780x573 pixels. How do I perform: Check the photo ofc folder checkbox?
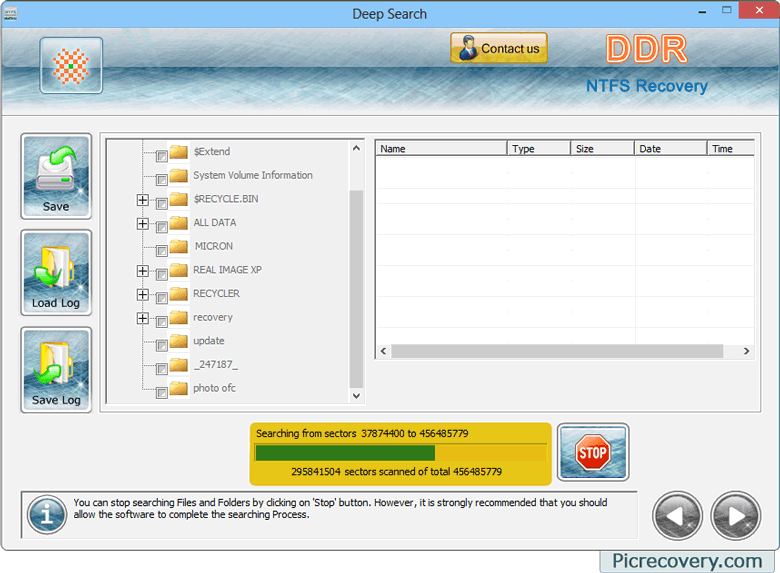coord(161,392)
